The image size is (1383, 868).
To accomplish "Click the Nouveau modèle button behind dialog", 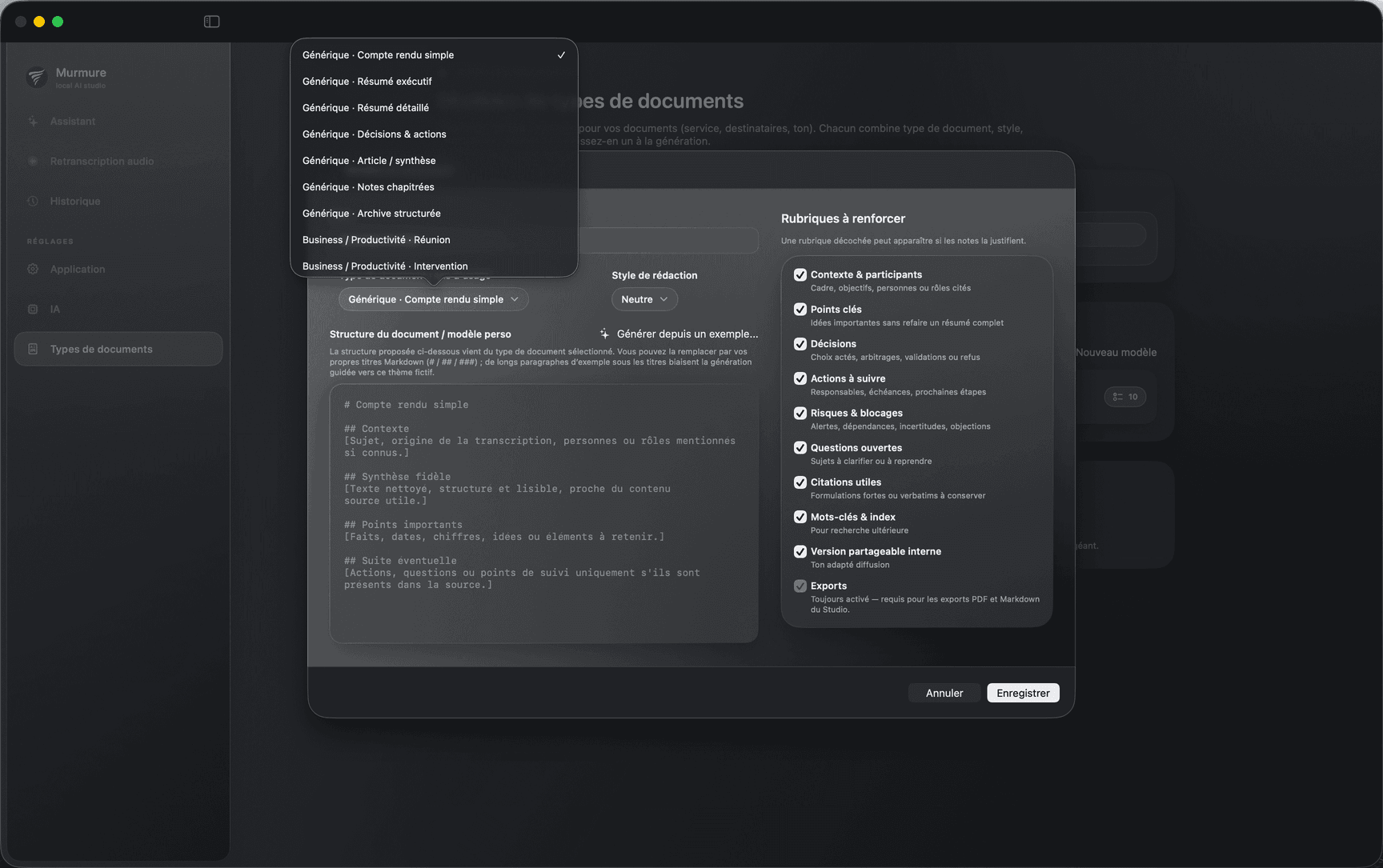I will [x=1116, y=353].
